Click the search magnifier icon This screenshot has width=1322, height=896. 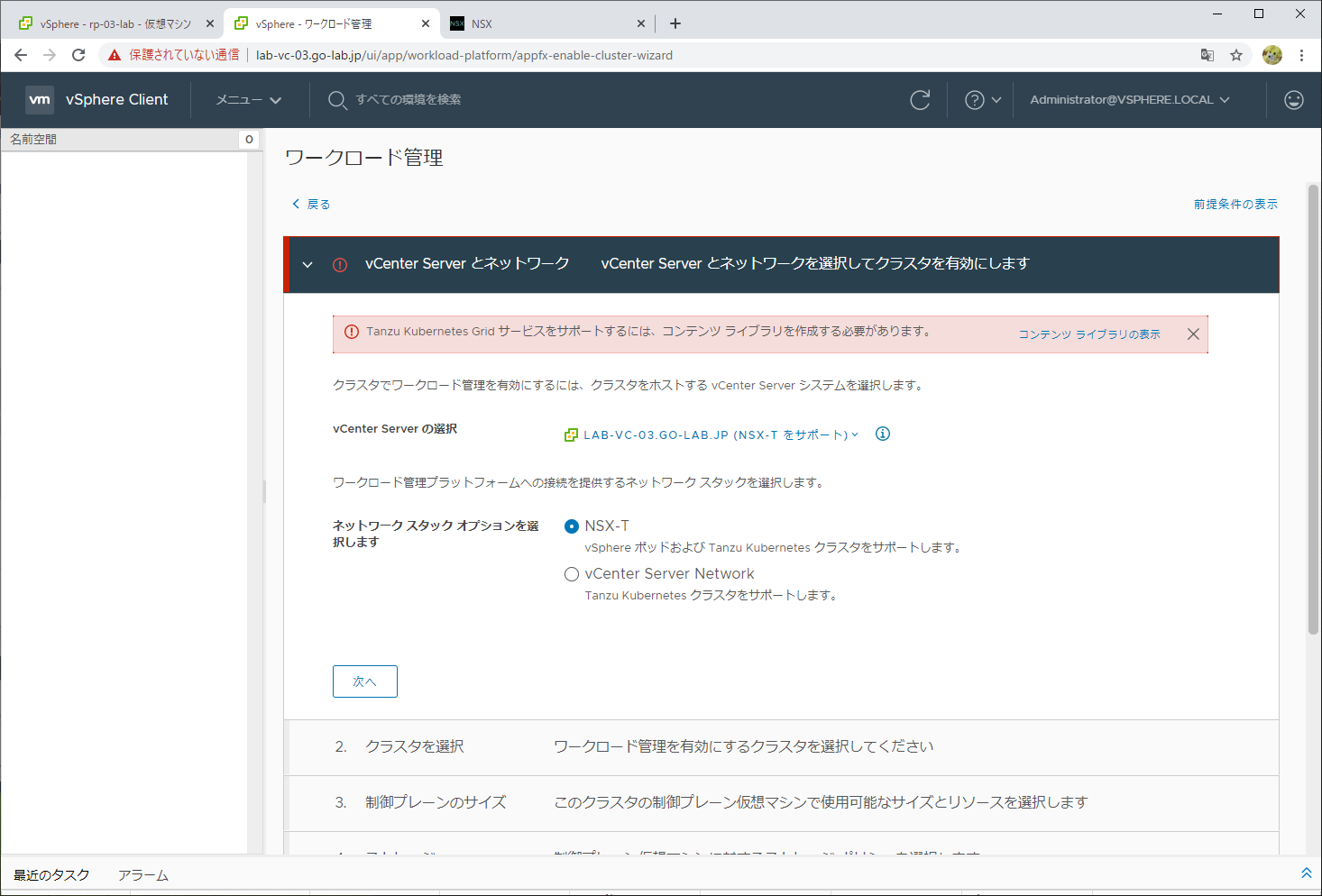pos(337,100)
